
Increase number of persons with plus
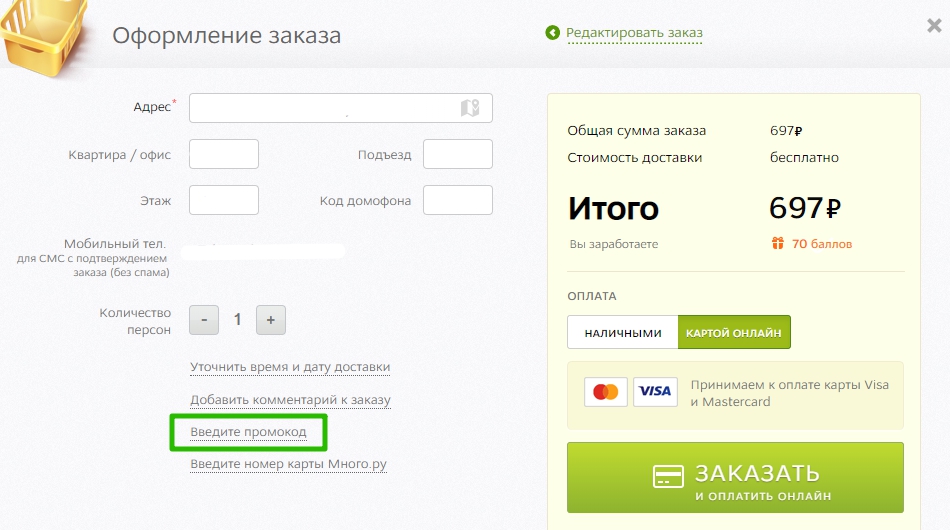tap(271, 320)
